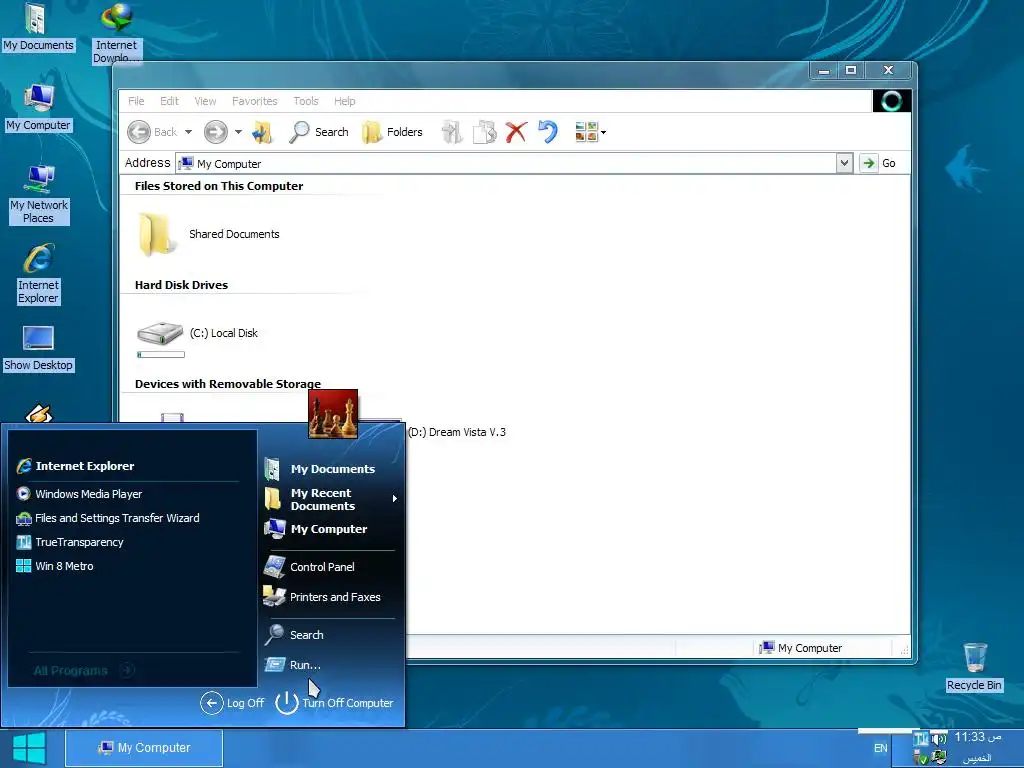Viewport: 1024px width, 768px height.
Task: Click the Files Stored on This Computer heading
Action: (x=219, y=186)
